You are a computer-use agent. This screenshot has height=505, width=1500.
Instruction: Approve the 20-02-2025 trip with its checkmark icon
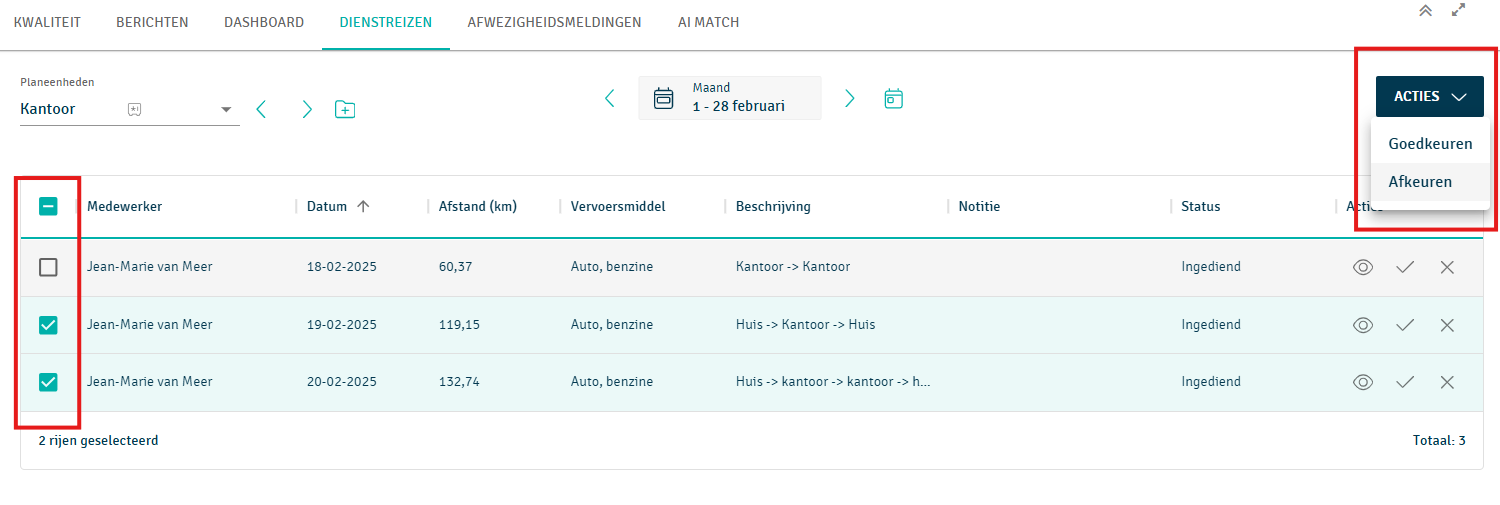click(1405, 382)
